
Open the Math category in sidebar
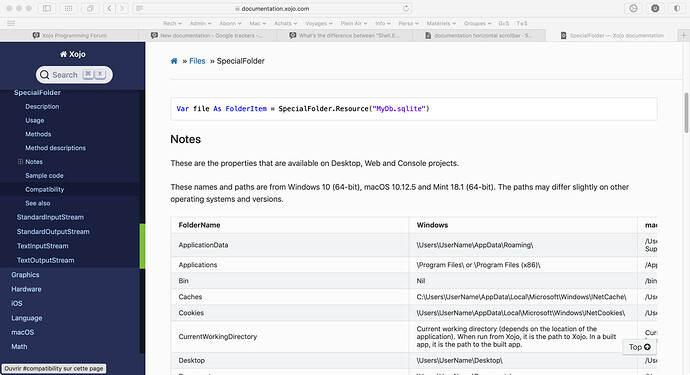(x=19, y=346)
